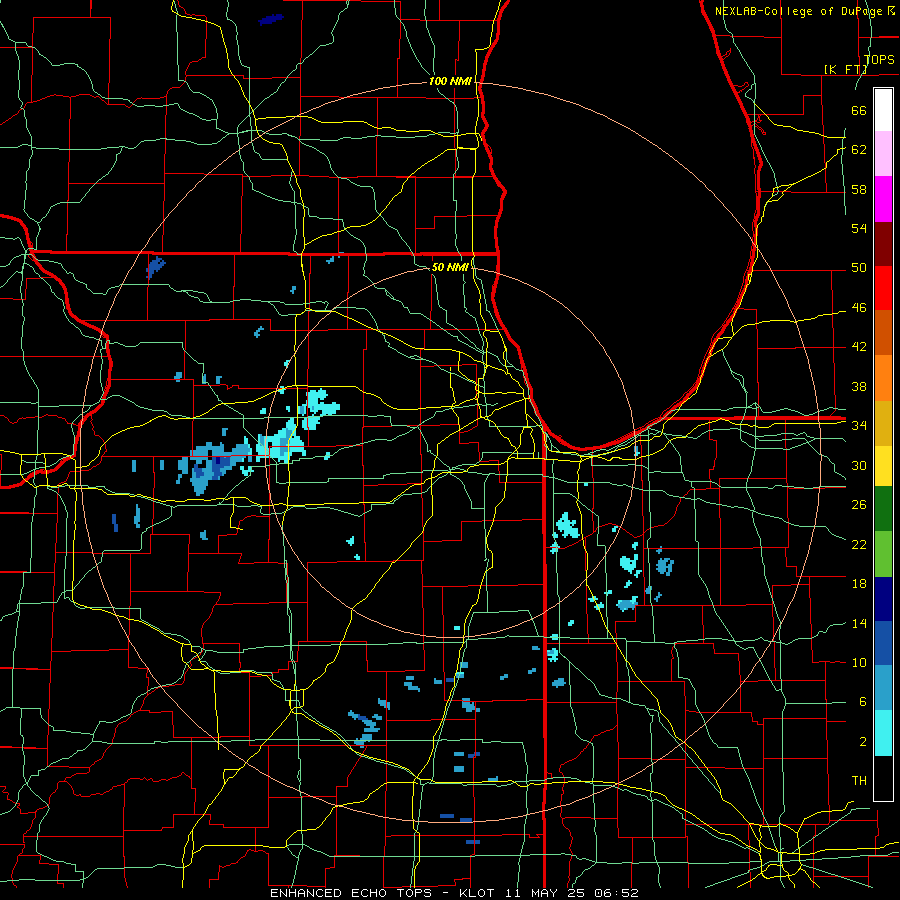This screenshot has height=900, width=900.
Task: Select the magenta legend swatch
Action: click(x=883, y=199)
